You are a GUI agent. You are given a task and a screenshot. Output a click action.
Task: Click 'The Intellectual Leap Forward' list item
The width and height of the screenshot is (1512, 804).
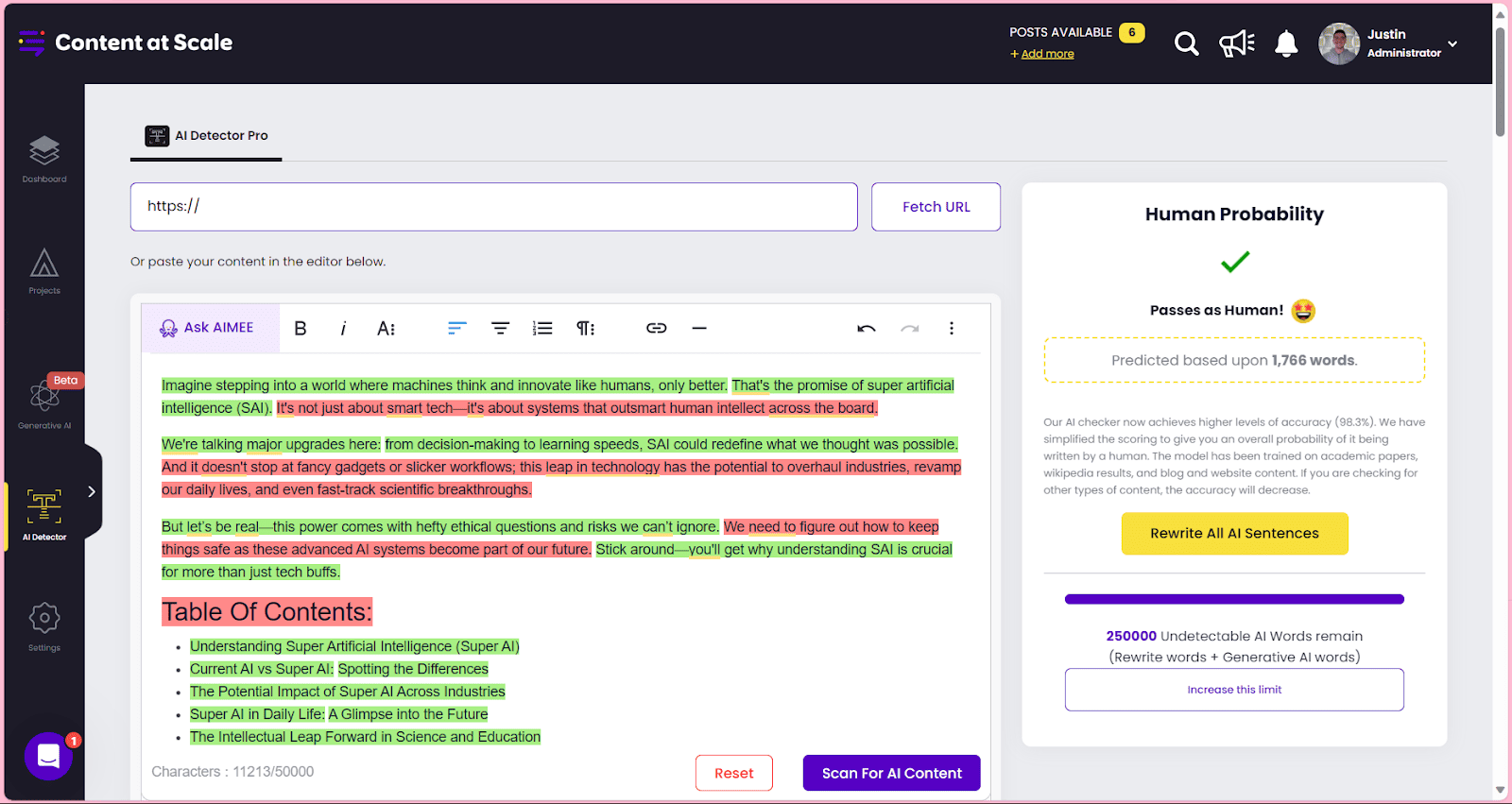click(x=365, y=737)
